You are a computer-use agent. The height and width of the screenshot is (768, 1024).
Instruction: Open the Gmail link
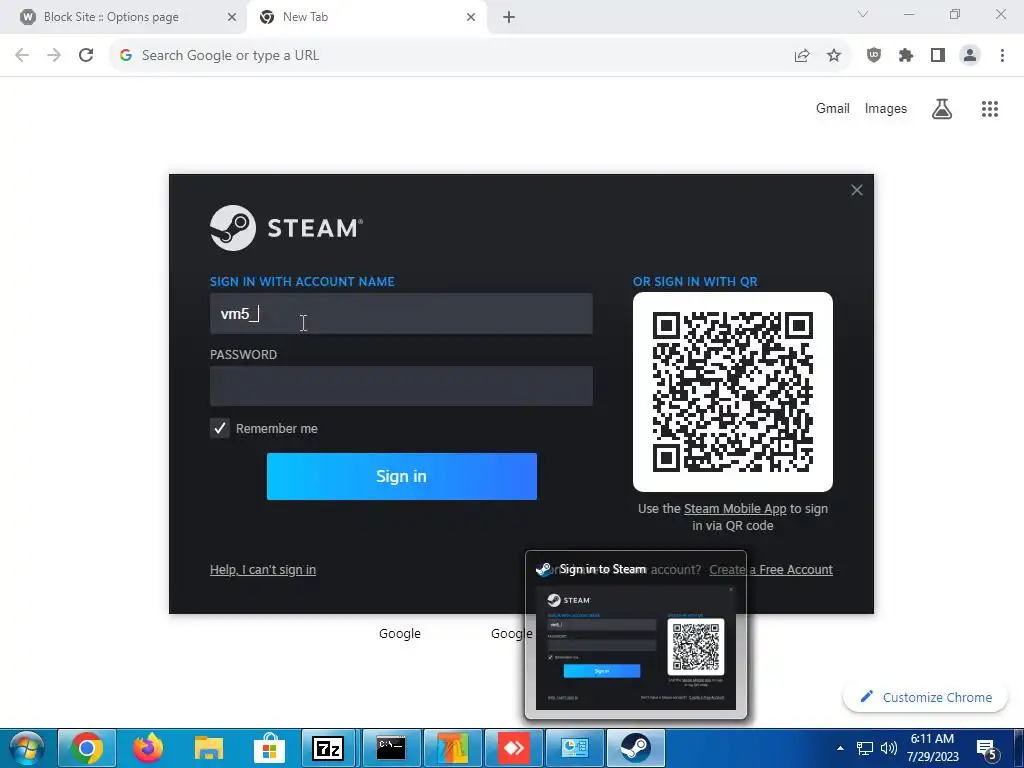(833, 108)
